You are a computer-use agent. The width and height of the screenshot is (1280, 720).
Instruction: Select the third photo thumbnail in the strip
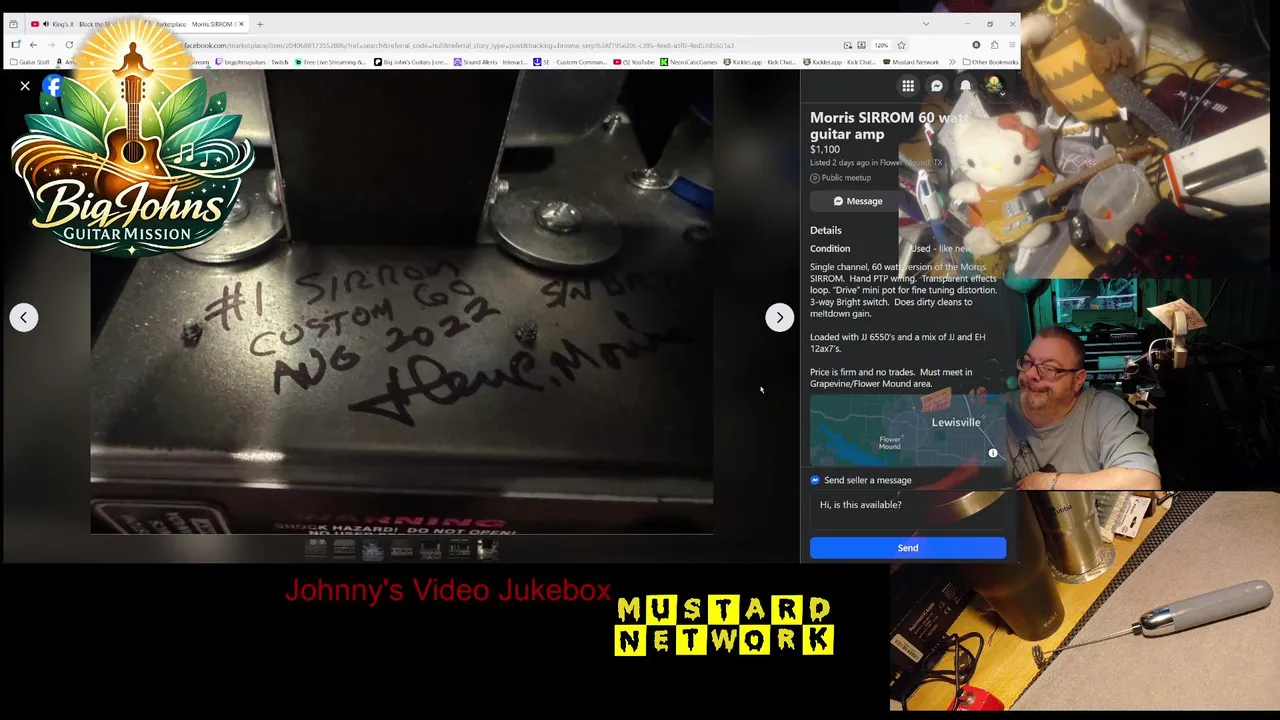click(x=373, y=548)
